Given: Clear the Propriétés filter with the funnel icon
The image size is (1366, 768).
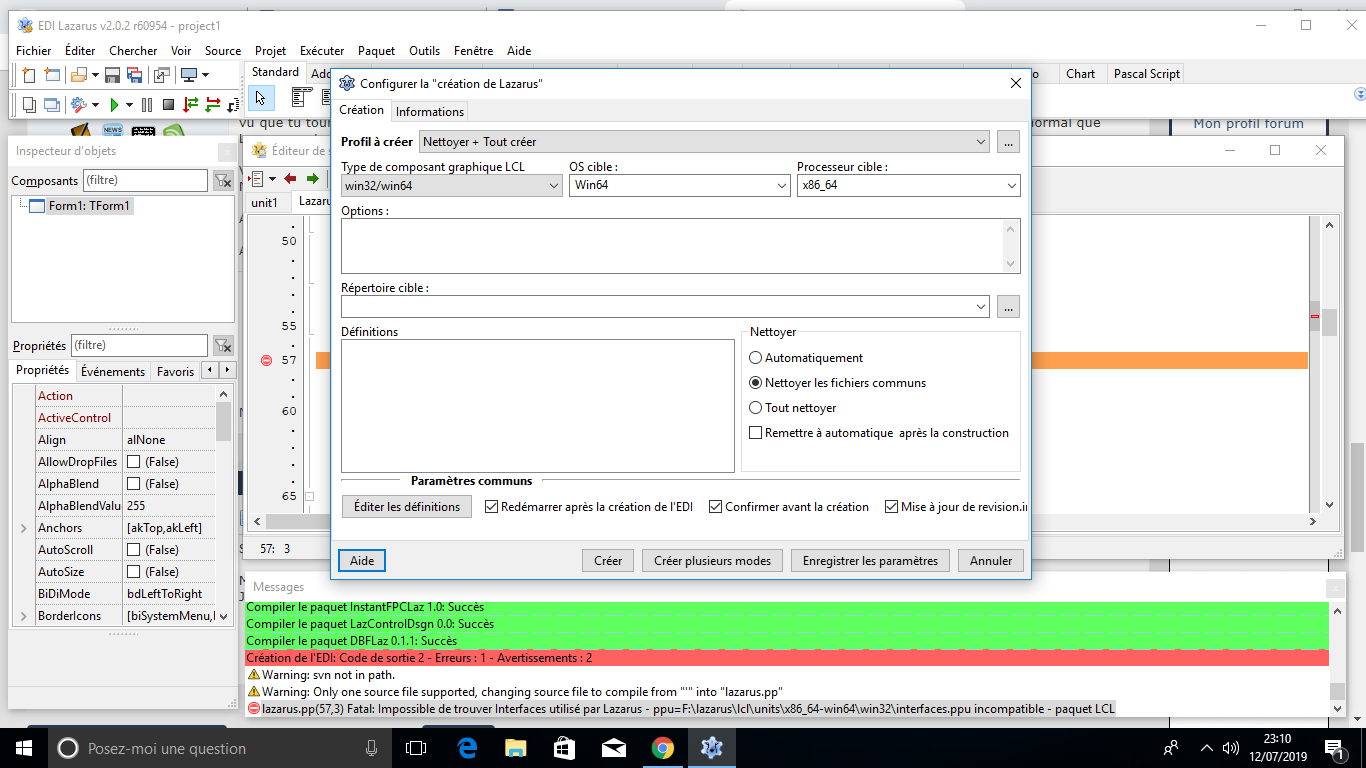Looking at the screenshot, I should tap(224, 345).
